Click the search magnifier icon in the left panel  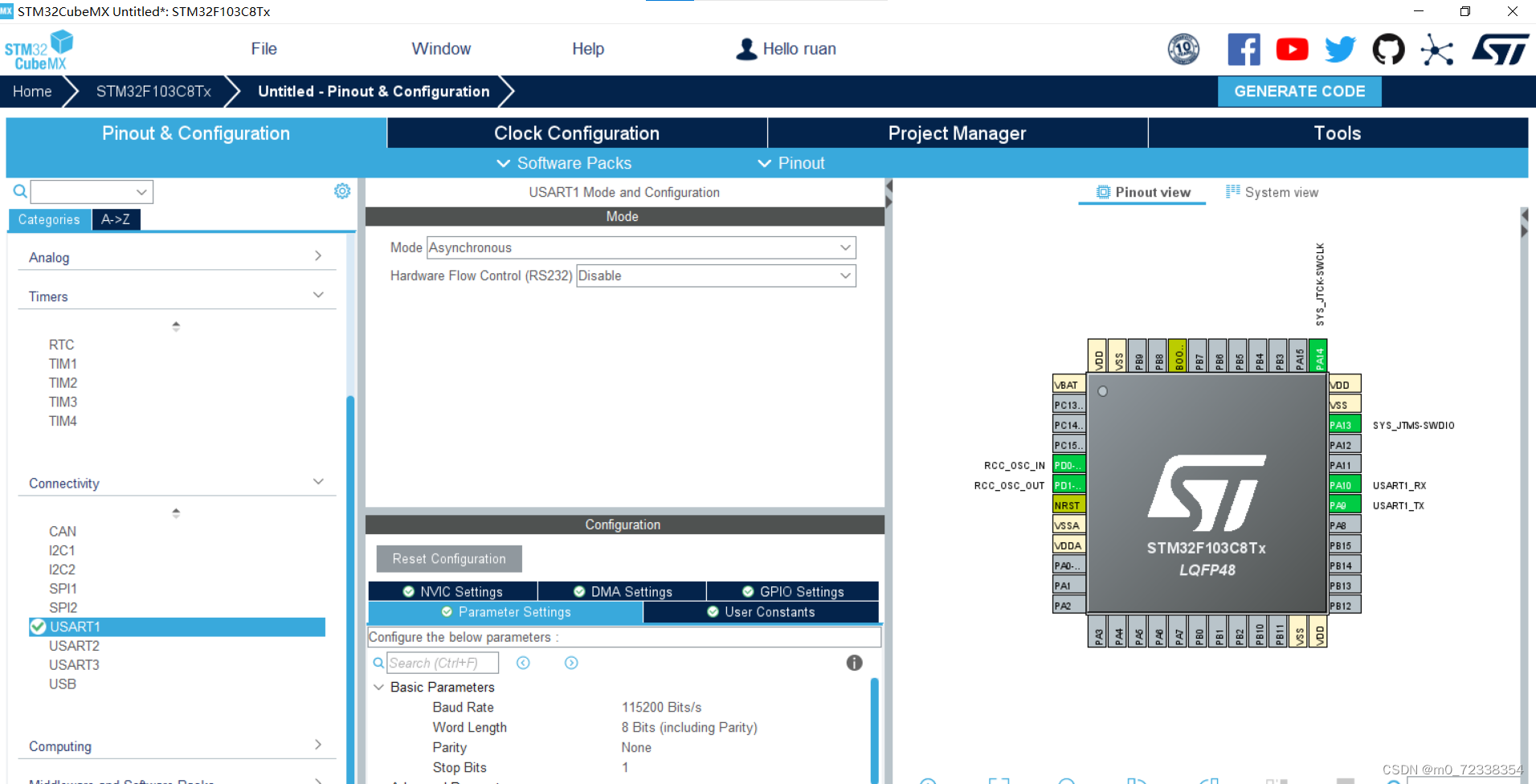[20, 191]
